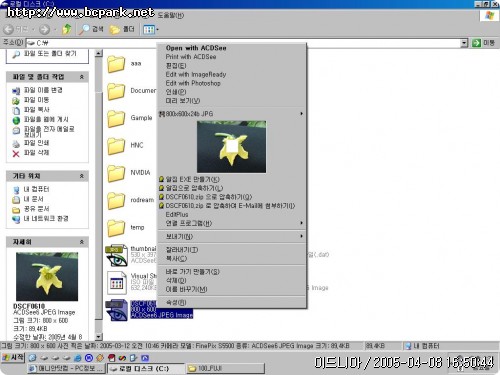Screen dimensions: 500x375
Task: Click the 파일 인쇄 print link
Action: [x=31, y=143]
